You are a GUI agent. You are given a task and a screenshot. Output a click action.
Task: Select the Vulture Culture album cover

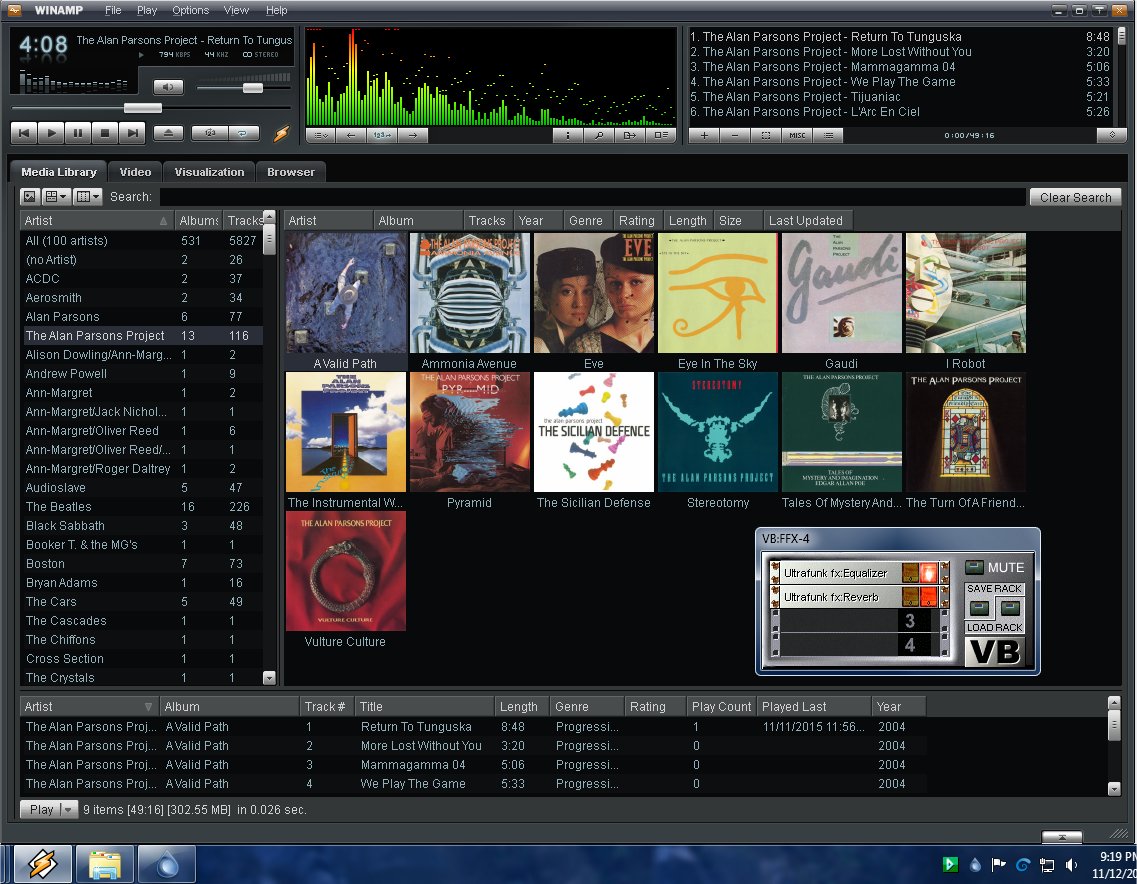346,571
